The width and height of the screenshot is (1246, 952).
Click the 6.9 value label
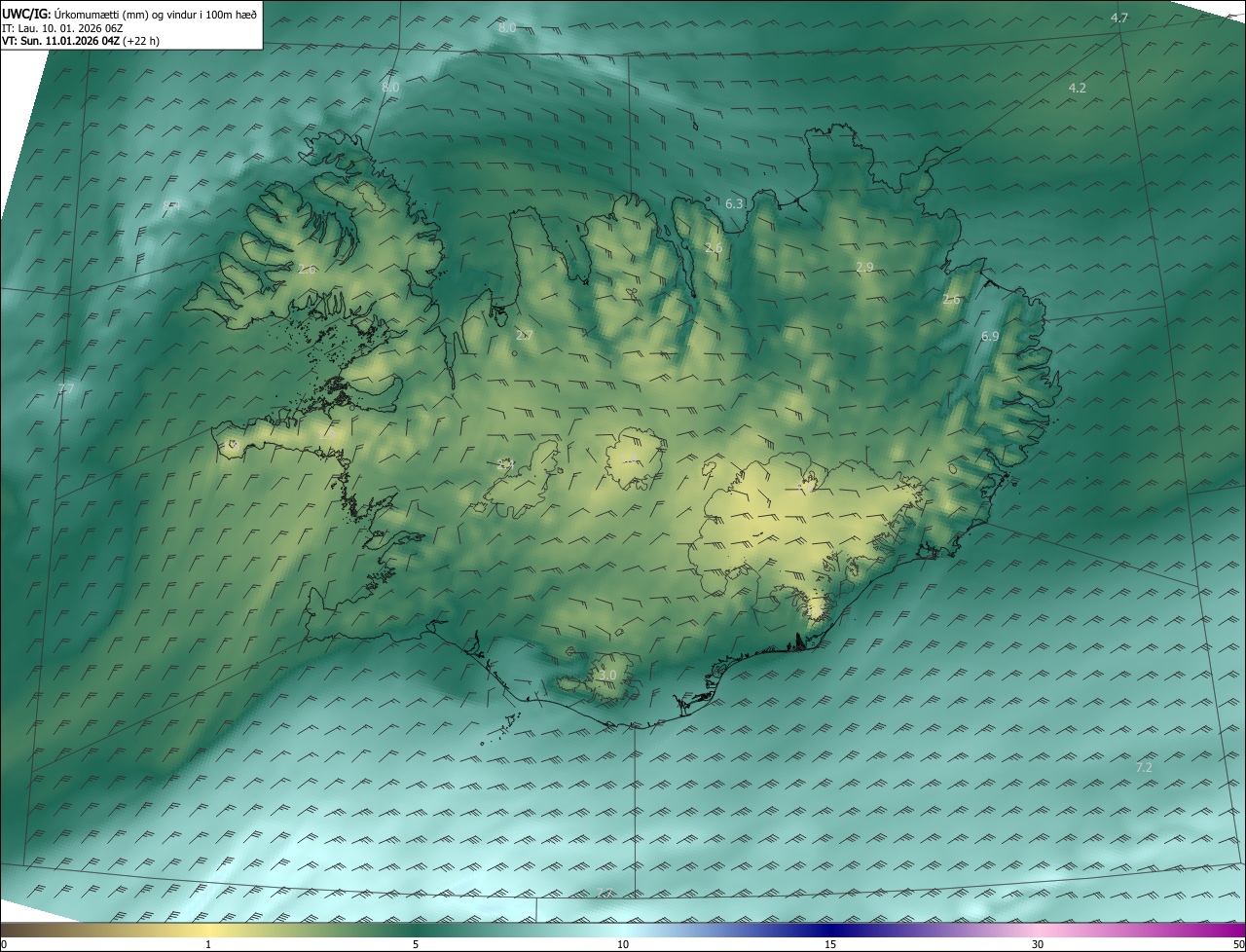pos(990,336)
